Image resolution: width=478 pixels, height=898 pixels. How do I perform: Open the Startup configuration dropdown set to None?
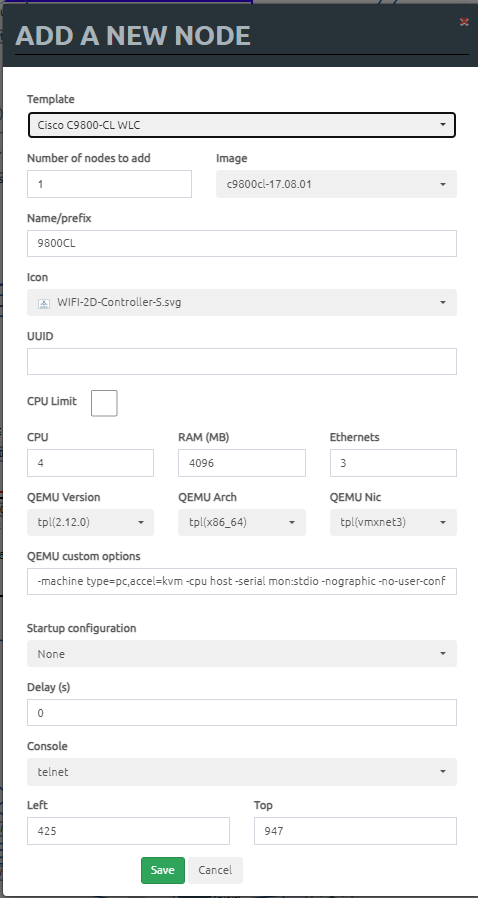242,653
